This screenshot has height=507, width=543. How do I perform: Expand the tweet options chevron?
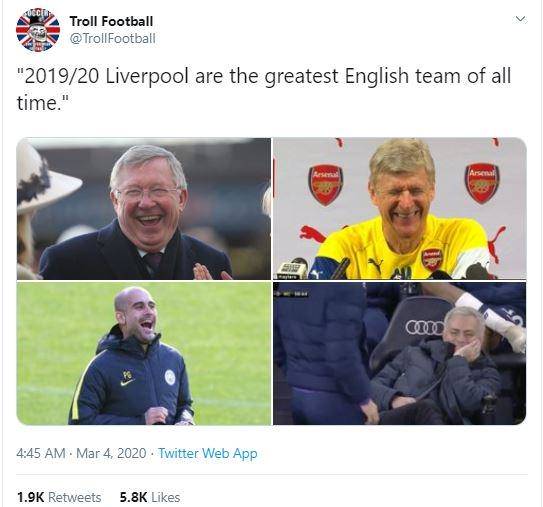520,19
